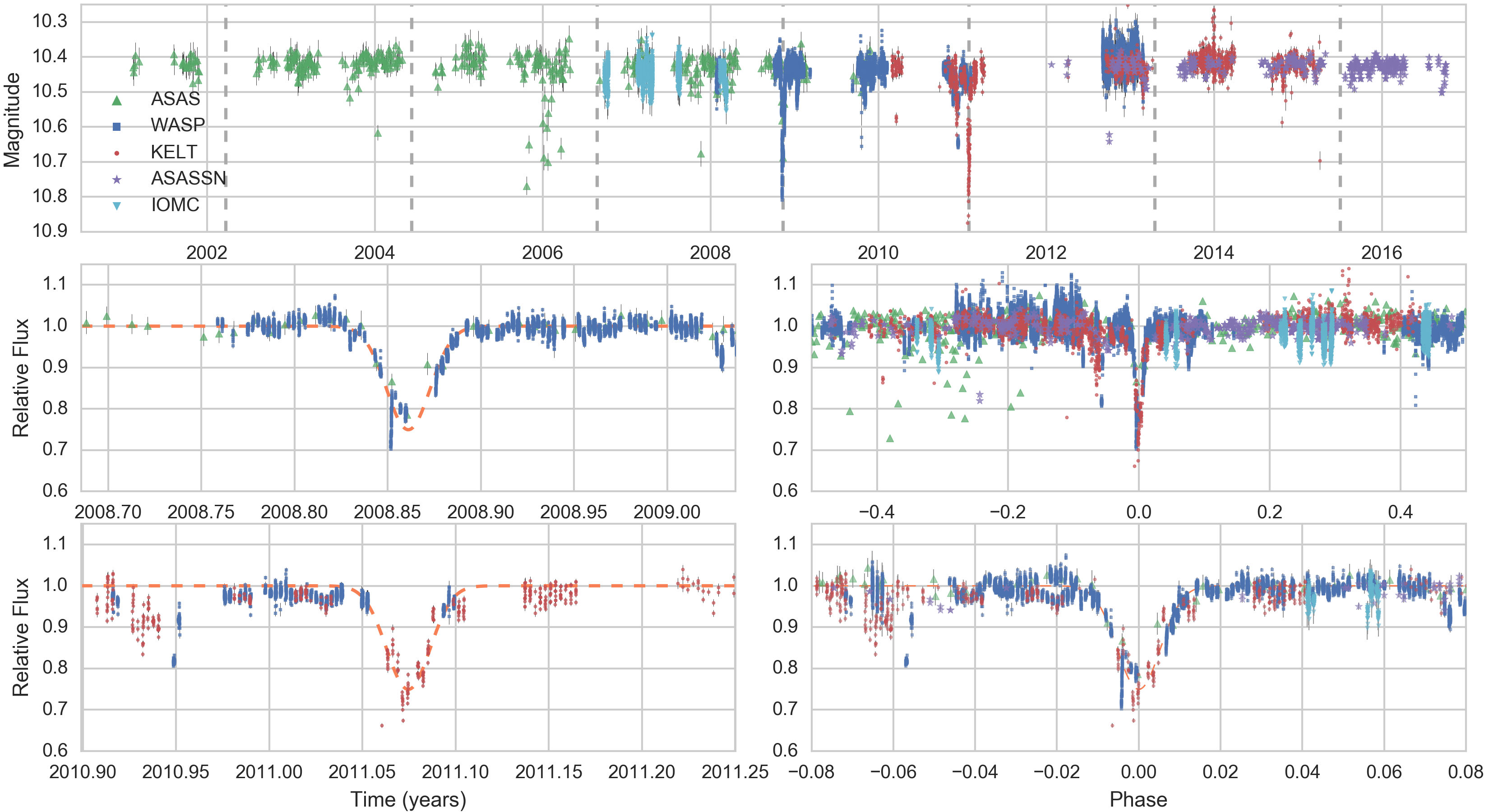Select the ASASSN legend label text
Viewport: 1489px width, 812px height.
pos(189,179)
